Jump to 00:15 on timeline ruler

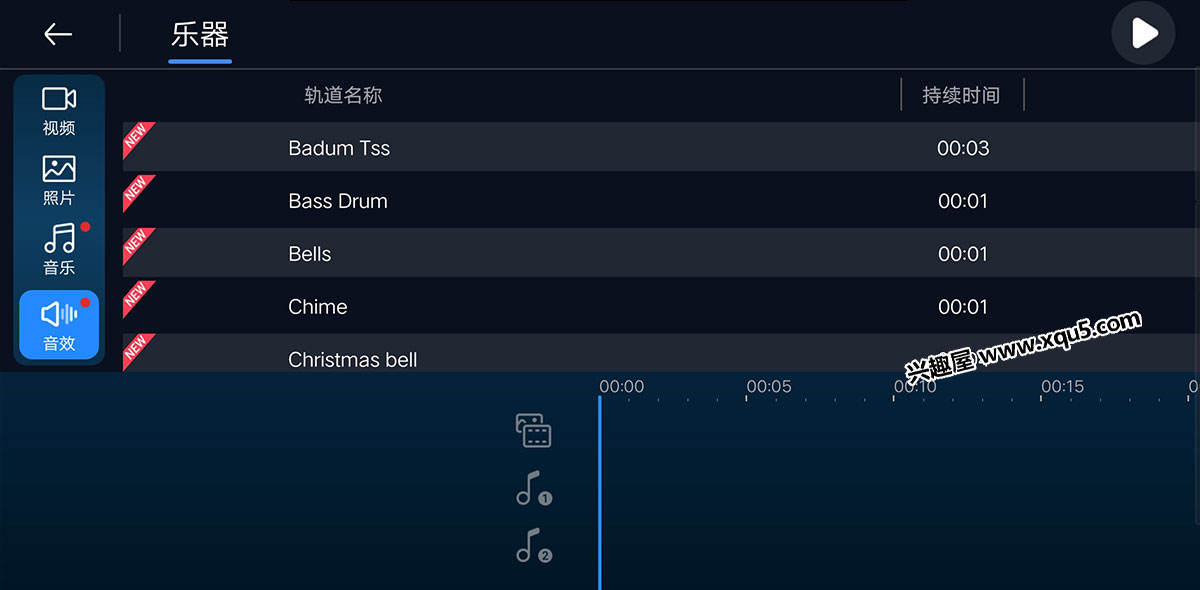tap(1062, 387)
